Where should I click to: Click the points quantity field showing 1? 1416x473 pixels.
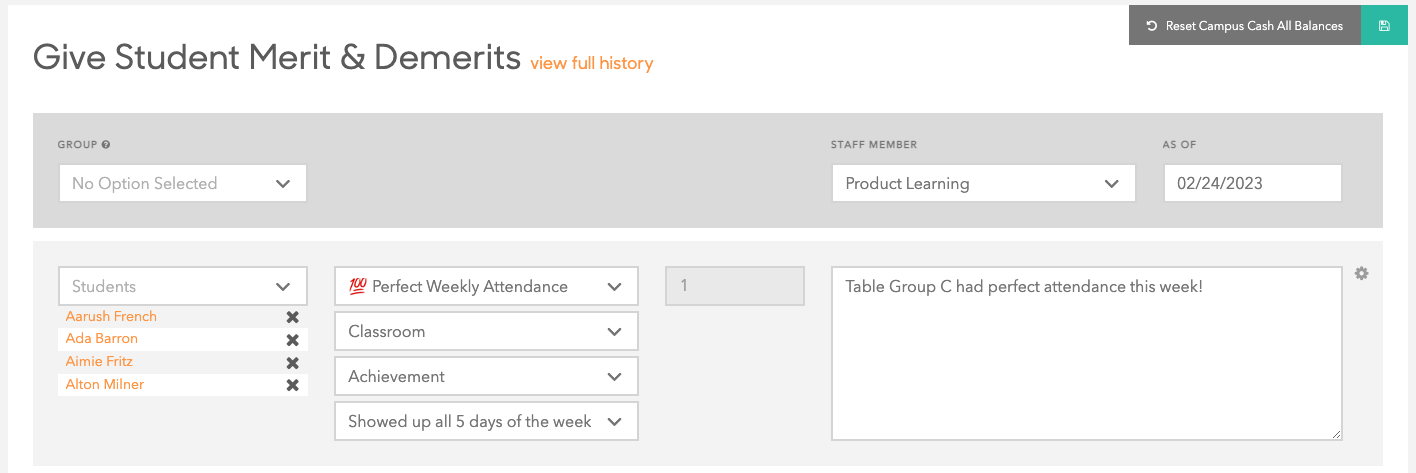coord(735,286)
